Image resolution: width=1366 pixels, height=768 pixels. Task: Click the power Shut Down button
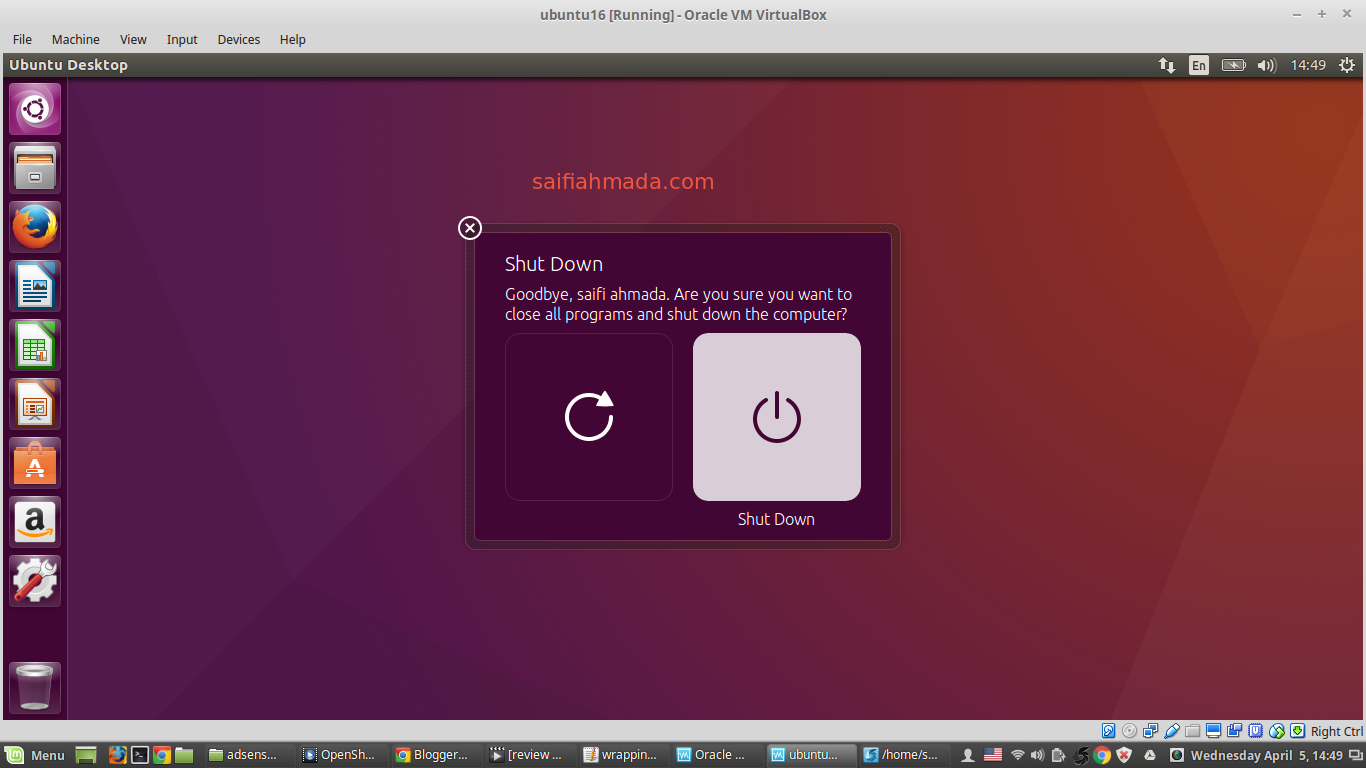coord(776,417)
